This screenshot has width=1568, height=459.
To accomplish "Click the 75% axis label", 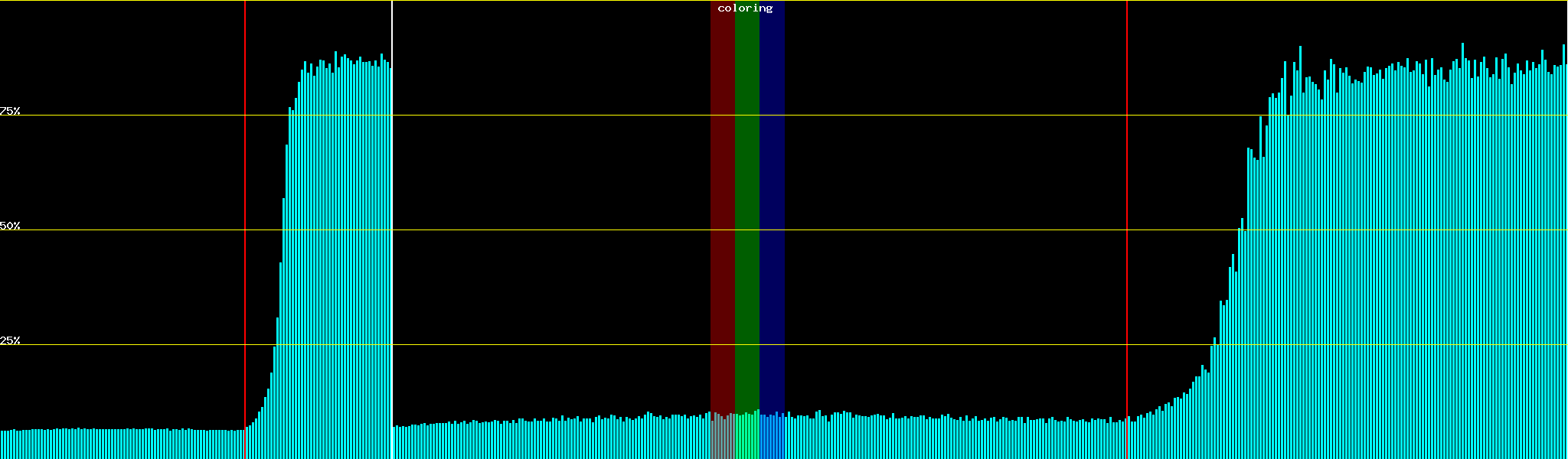I will click(11, 111).
